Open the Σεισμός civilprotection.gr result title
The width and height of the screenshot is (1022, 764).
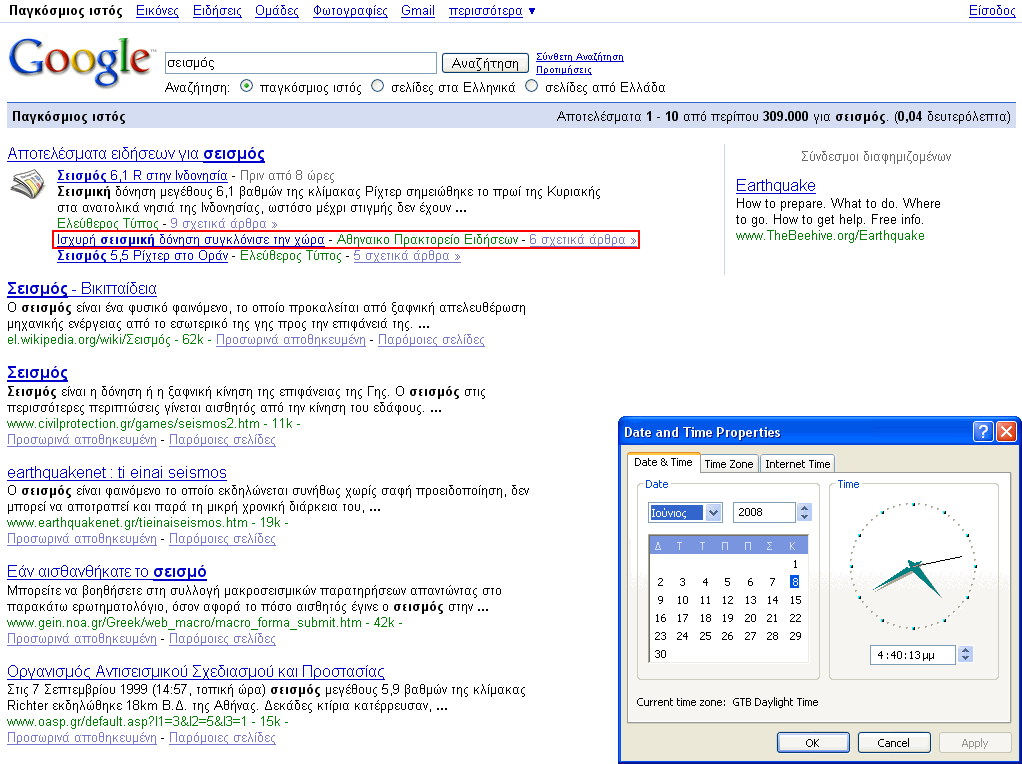[37, 373]
